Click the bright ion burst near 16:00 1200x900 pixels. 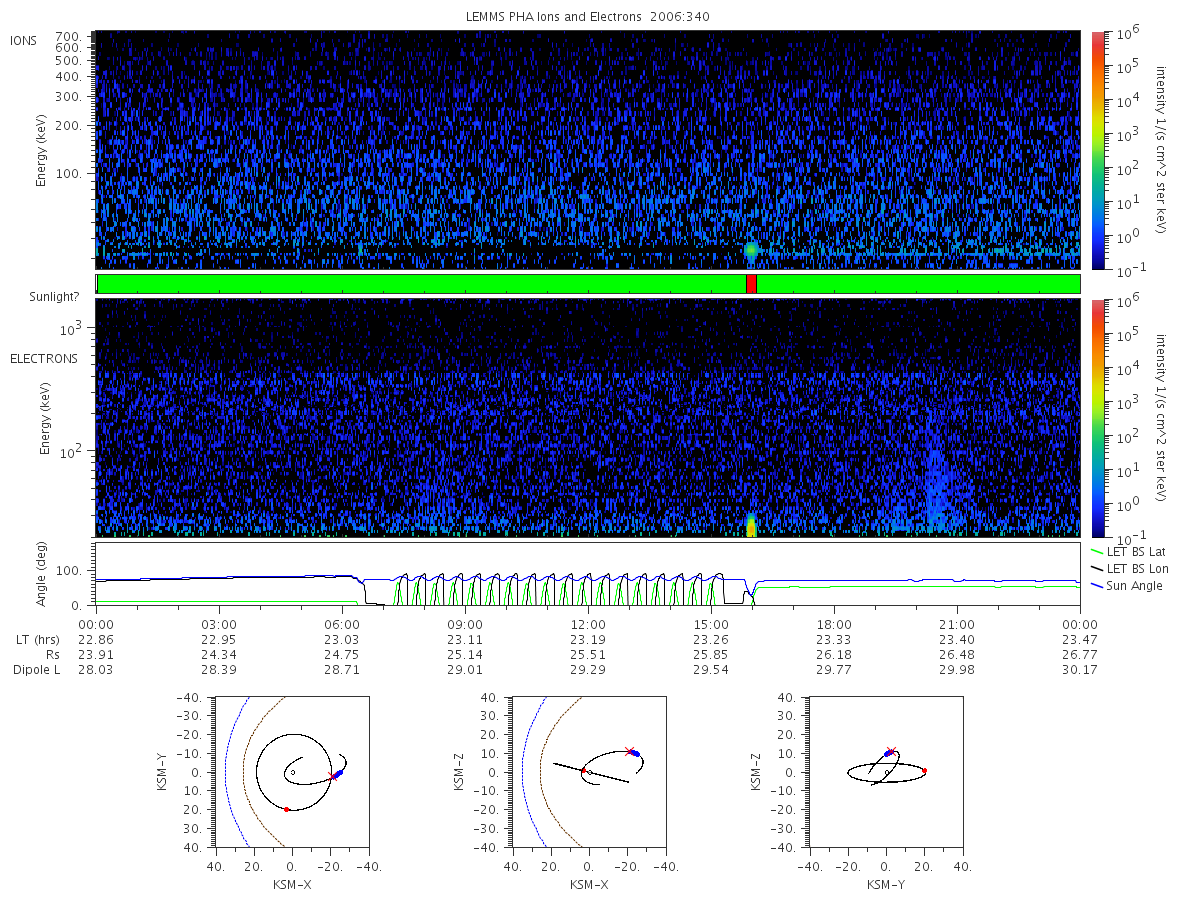[751, 250]
